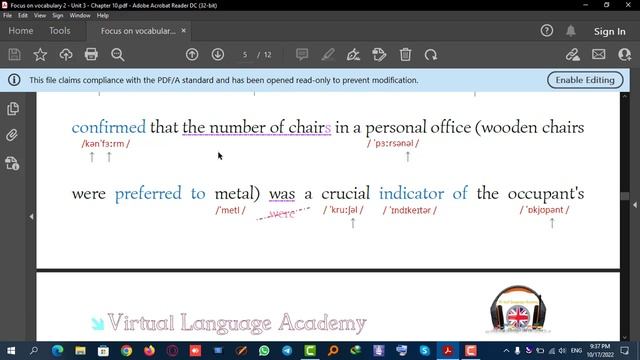640x360 pixels.
Task: Expand the left navigation pane arrow
Action: click(x=31, y=217)
